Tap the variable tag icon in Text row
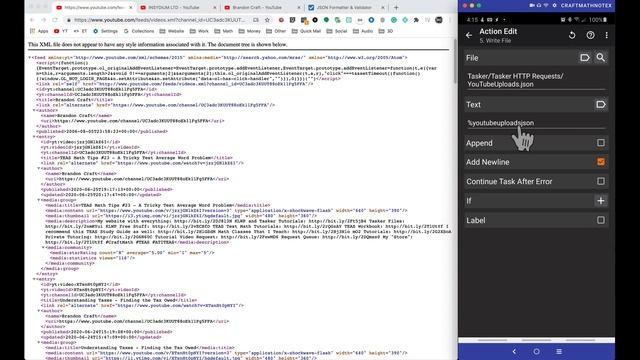Image resolution: width=640 pixels, height=360 pixels. (600, 104)
